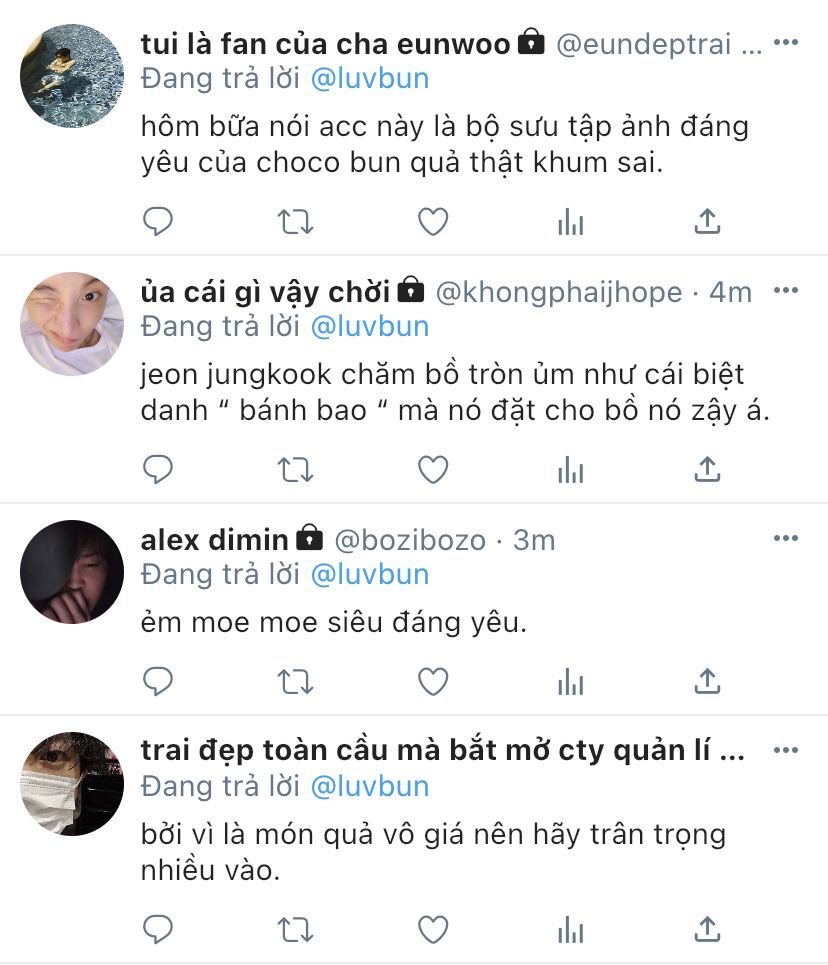Share the món quà vô giá tweet
The image size is (828, 965).
click(x=707, y=929)
